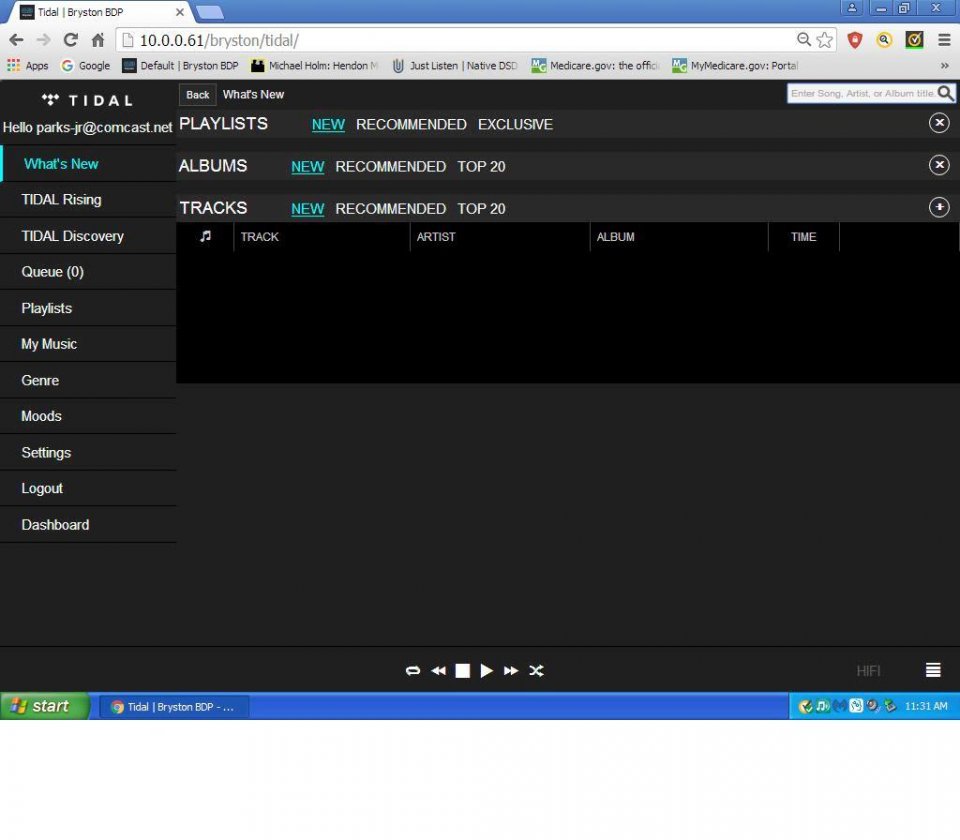Open TIDAL Rising in sidebar
The height and width of the screenshot is (840, 960).
(88, 200)
